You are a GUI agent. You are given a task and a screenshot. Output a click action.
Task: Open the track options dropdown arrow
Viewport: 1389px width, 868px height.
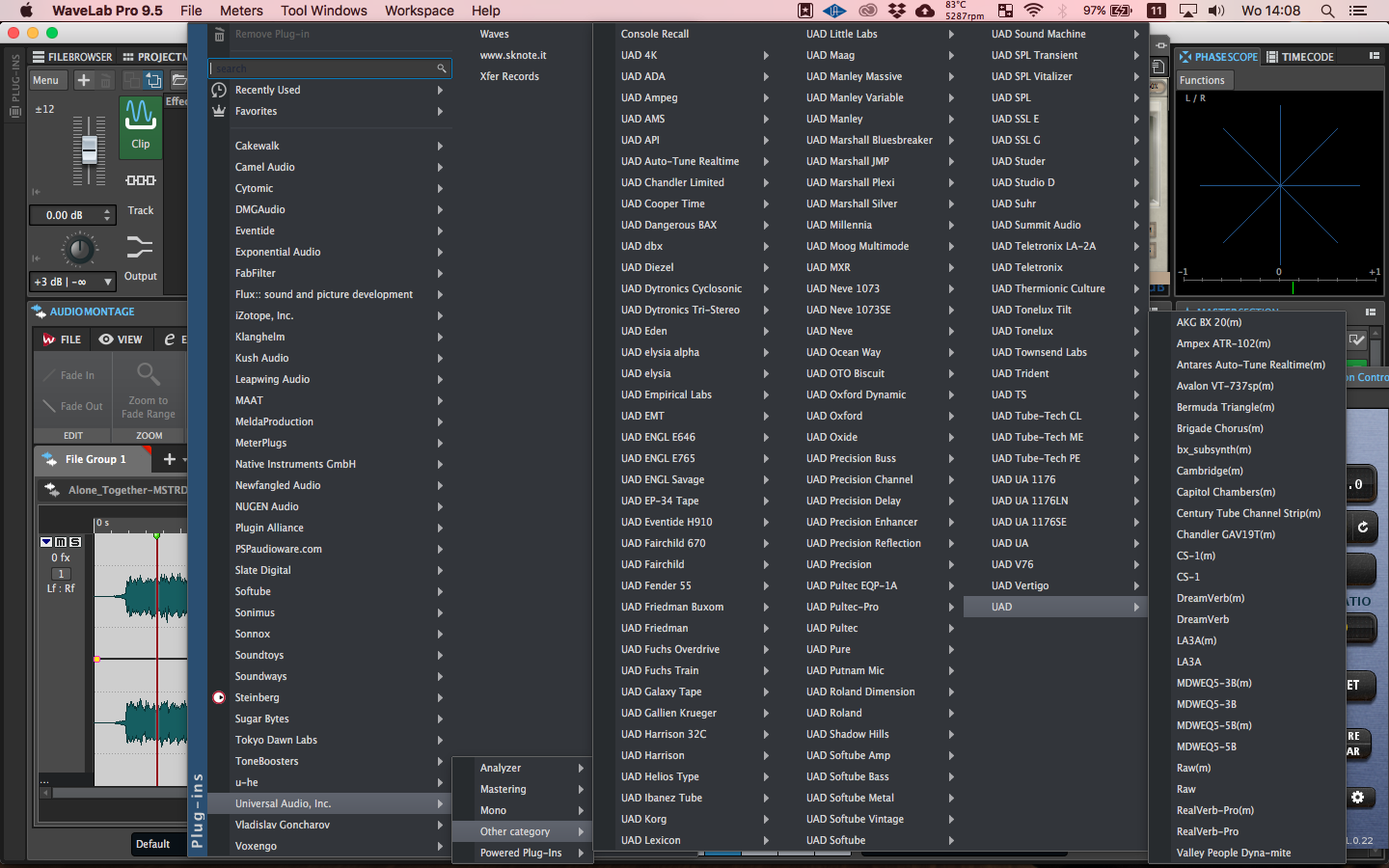46,542
